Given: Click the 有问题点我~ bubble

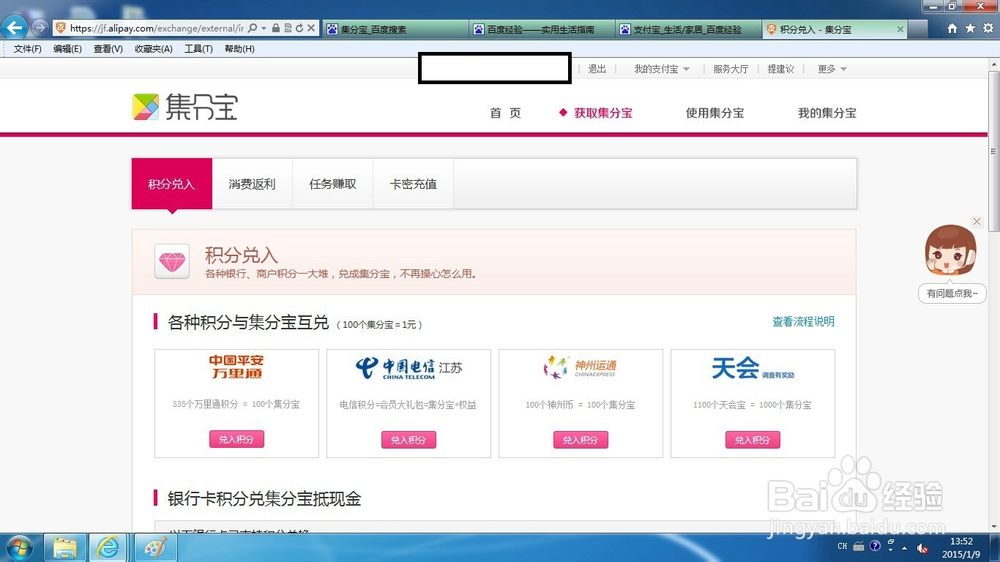Looking at the screenshot, I should click(952, 293).
